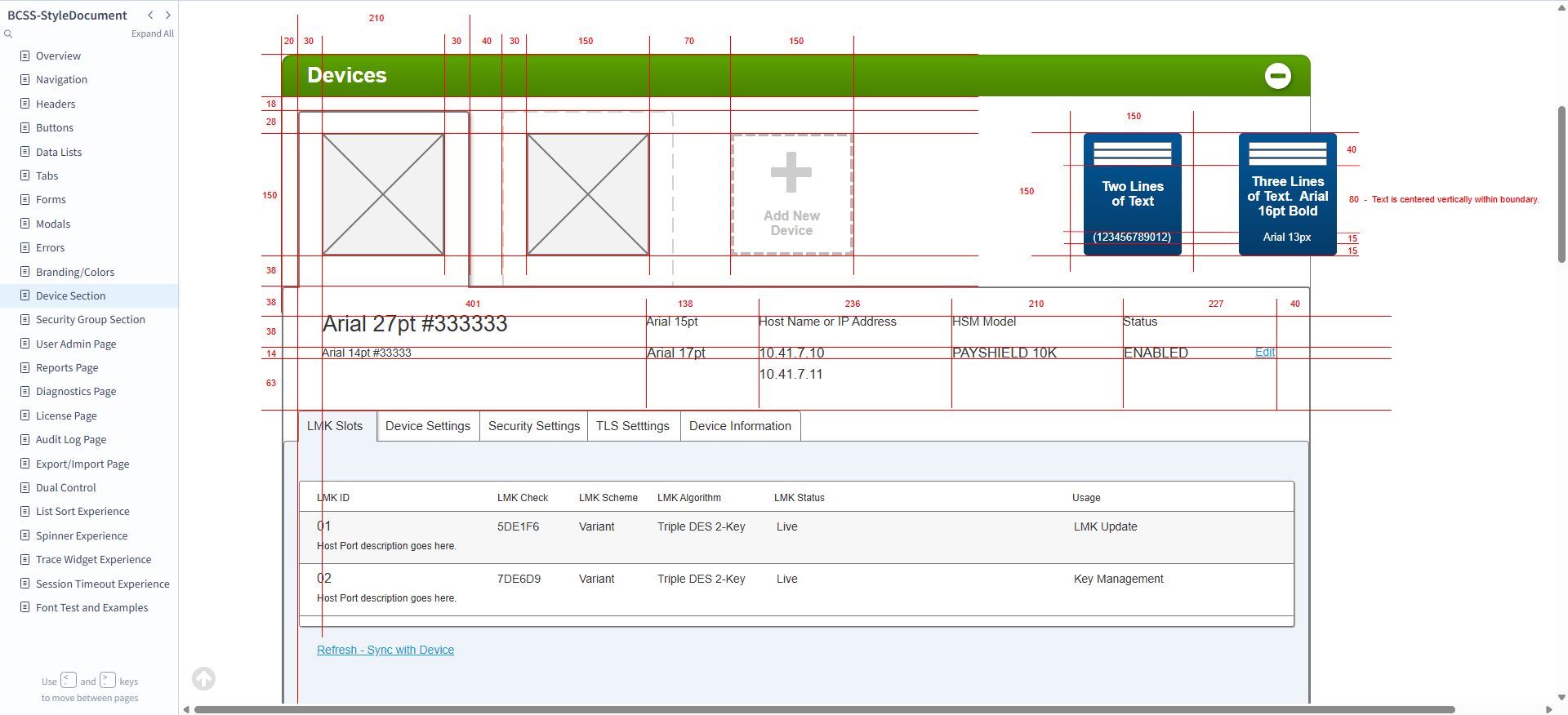Click the page icon beside Overview

pyautogui.click(x=25, y=56)
